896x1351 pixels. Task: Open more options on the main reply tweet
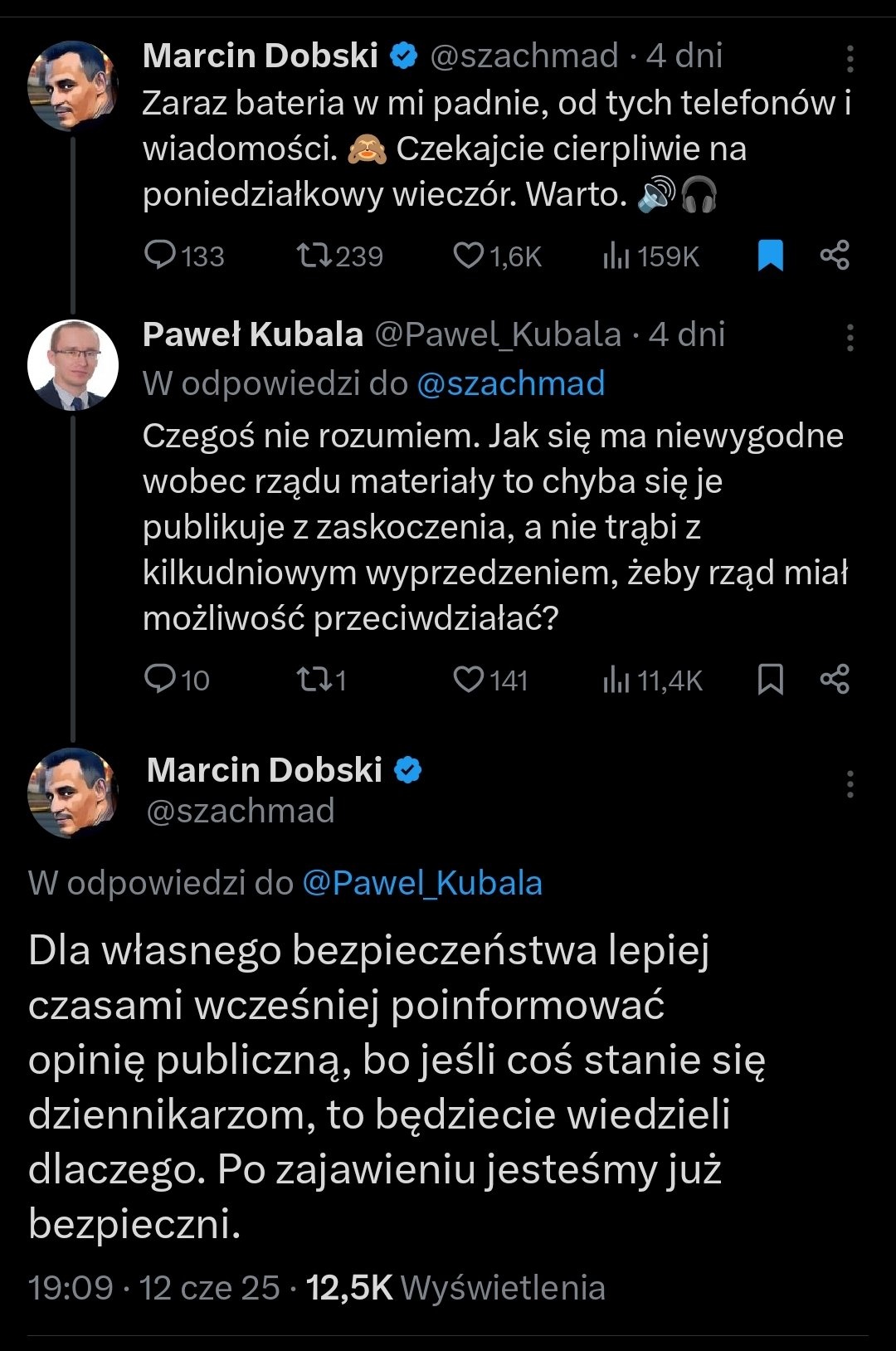(850, 784)
